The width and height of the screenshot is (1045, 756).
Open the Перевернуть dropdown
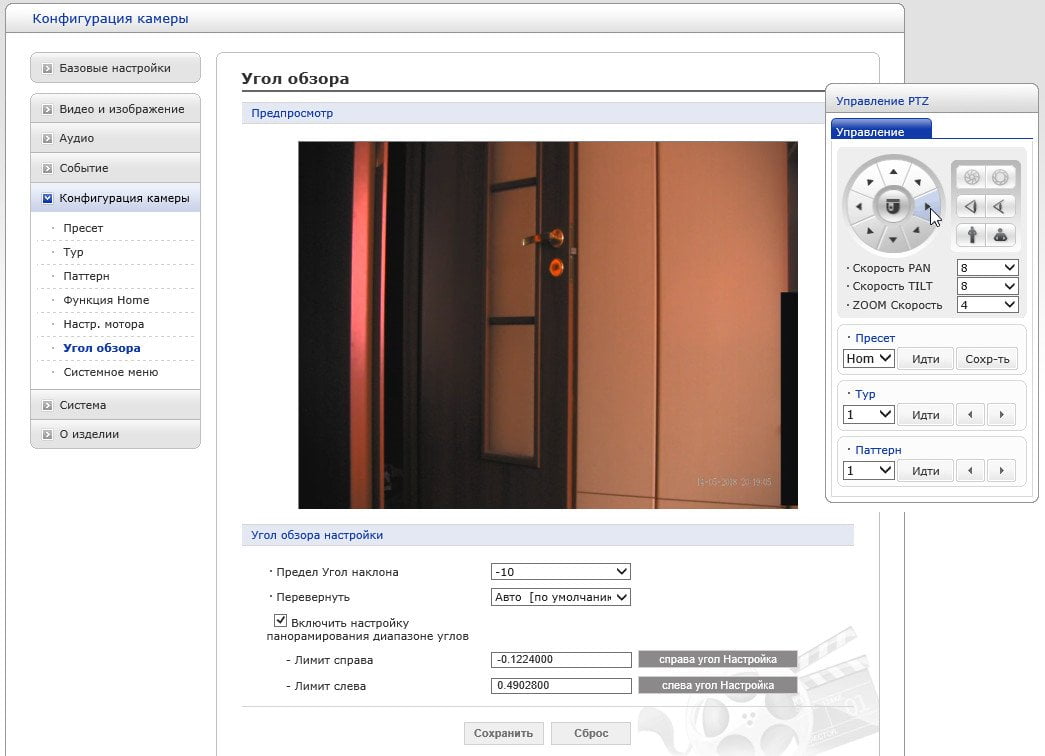[x=560, y=597]
